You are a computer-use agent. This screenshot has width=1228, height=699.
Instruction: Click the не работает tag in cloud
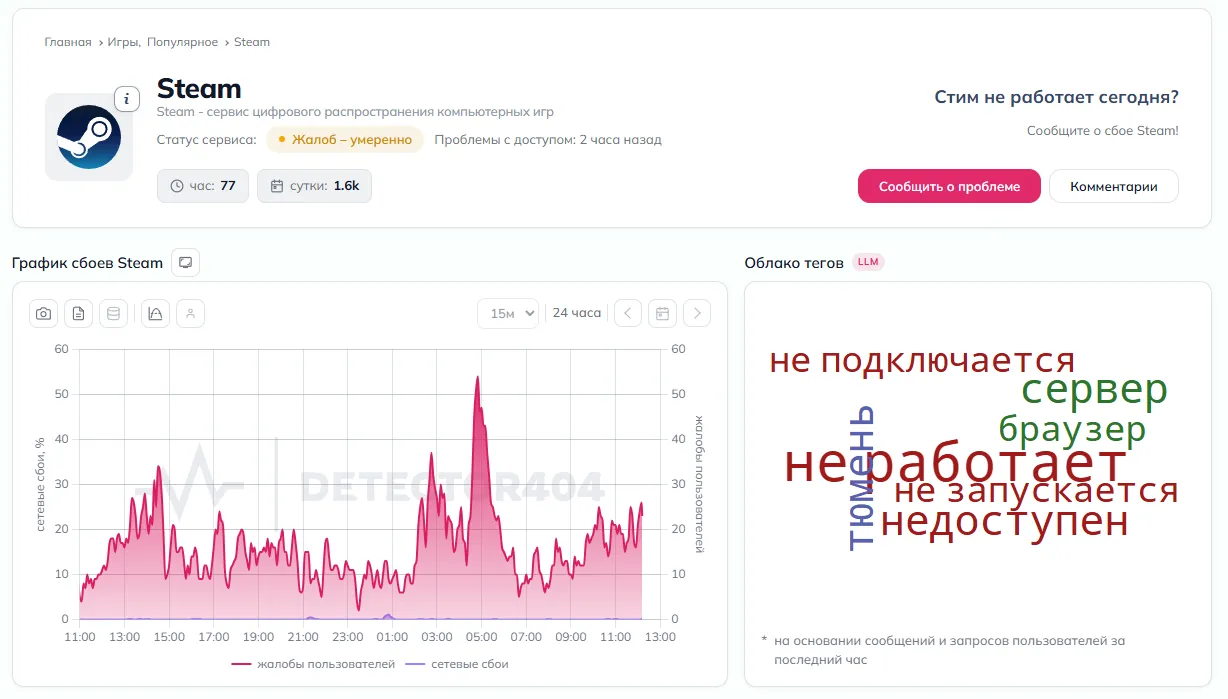955,465
